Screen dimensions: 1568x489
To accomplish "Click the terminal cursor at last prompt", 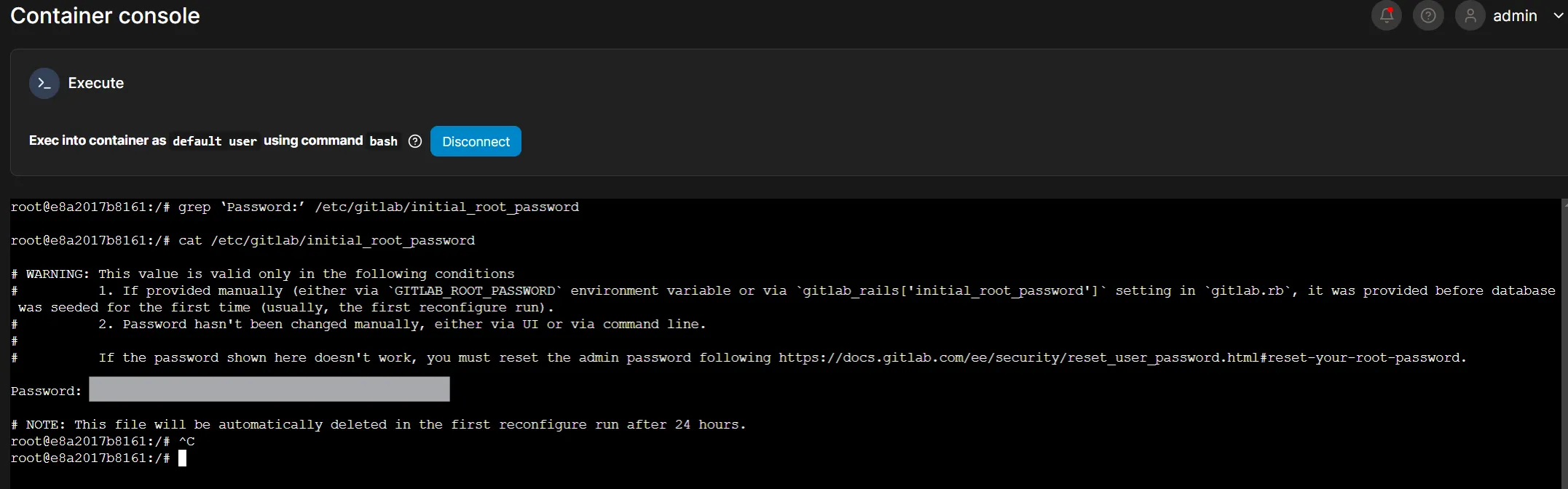I will pyautogui.click(x=182, y=458).
